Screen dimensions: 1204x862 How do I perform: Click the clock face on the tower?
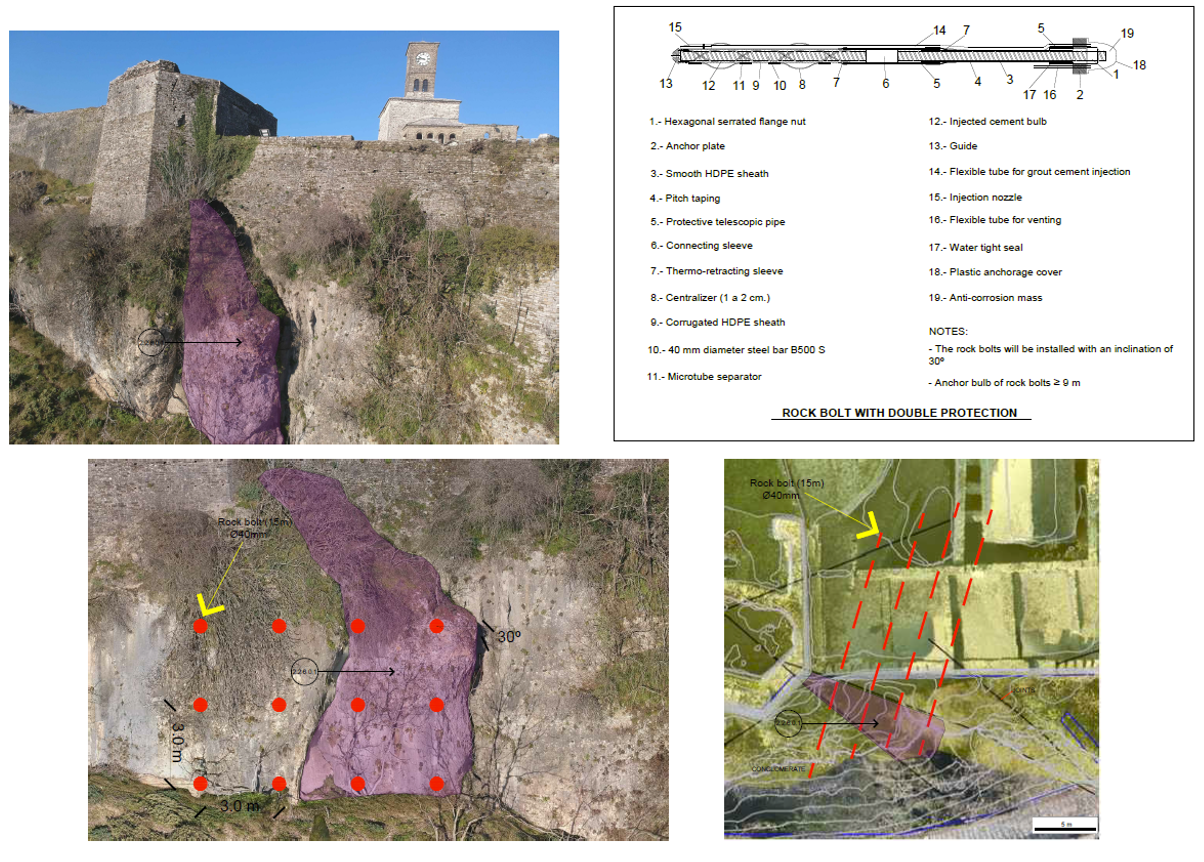423,58
